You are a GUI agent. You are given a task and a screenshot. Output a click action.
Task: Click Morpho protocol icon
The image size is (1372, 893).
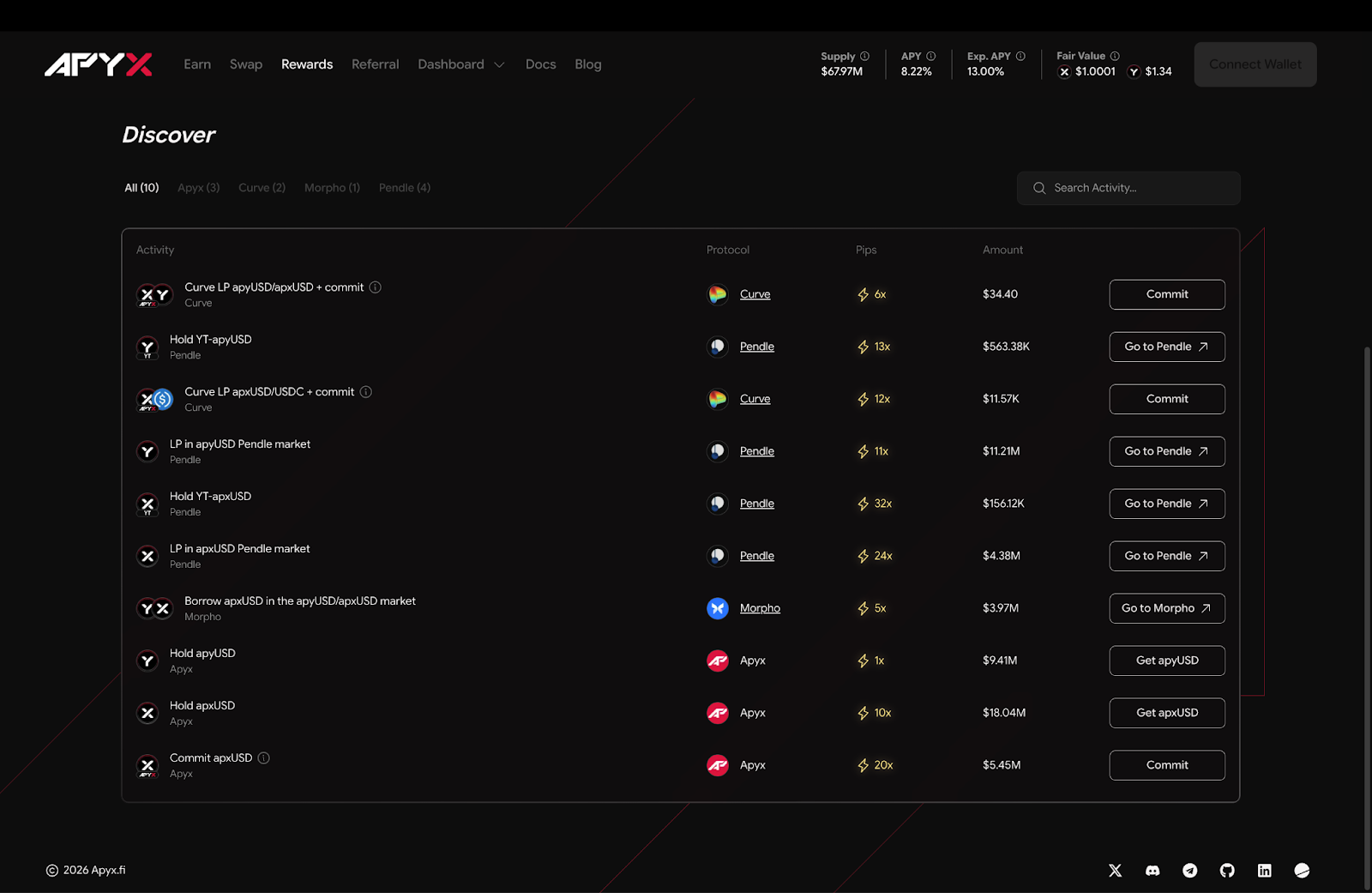pyautogui.click(x=718, y=608)
